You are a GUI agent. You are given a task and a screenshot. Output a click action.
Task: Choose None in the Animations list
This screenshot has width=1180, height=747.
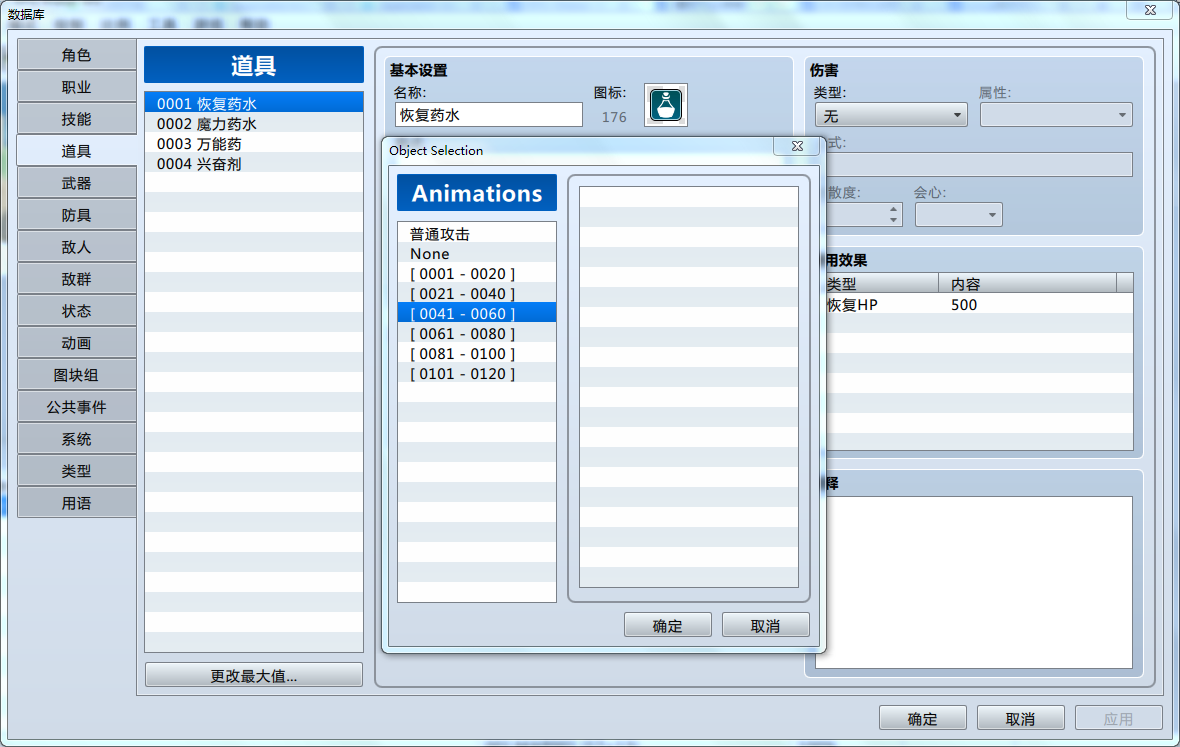pyautogui.click(x=476, y=254)
